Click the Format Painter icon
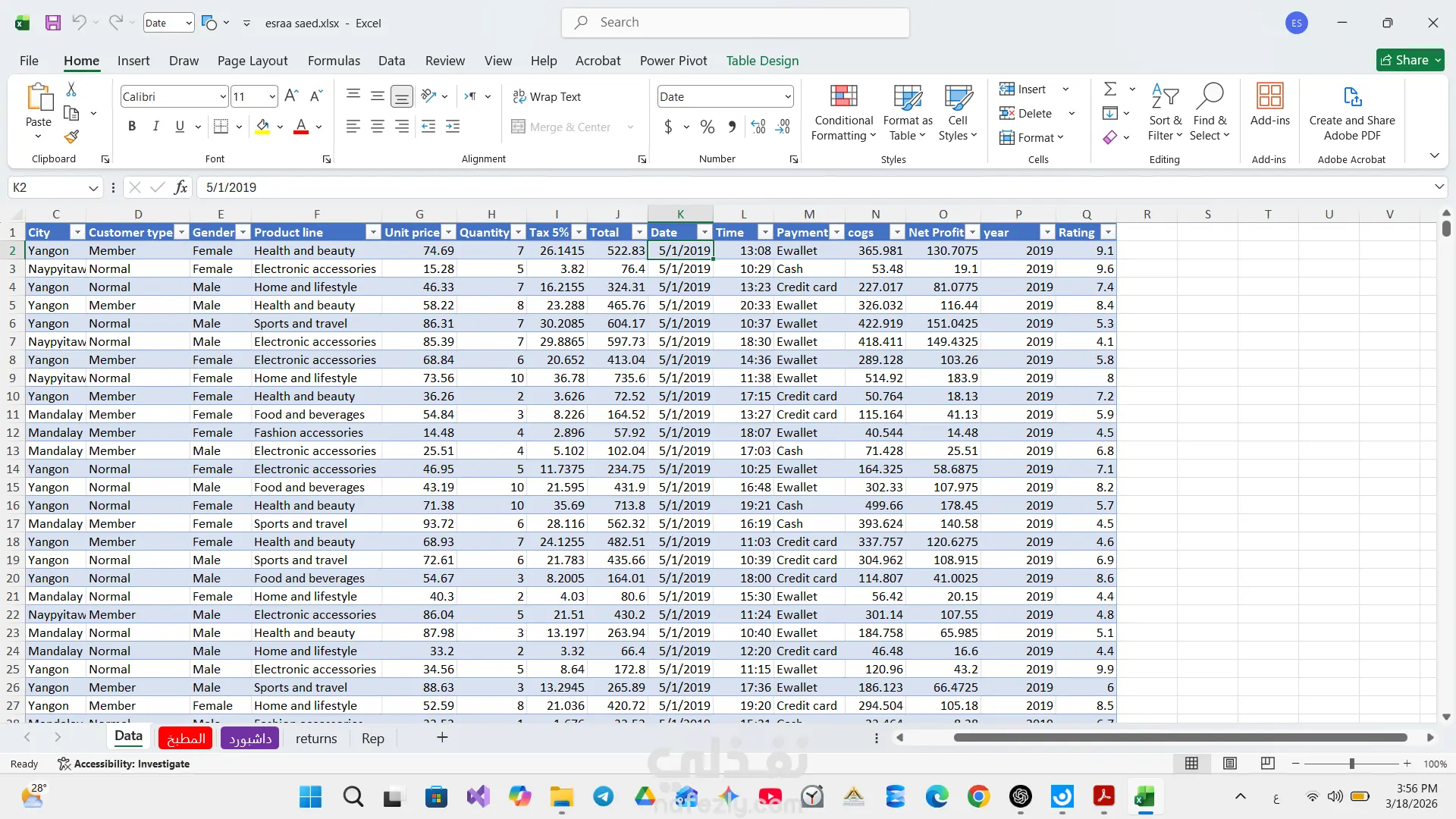The height and width of the screenshot is (819, 1456). pos(71,137)
